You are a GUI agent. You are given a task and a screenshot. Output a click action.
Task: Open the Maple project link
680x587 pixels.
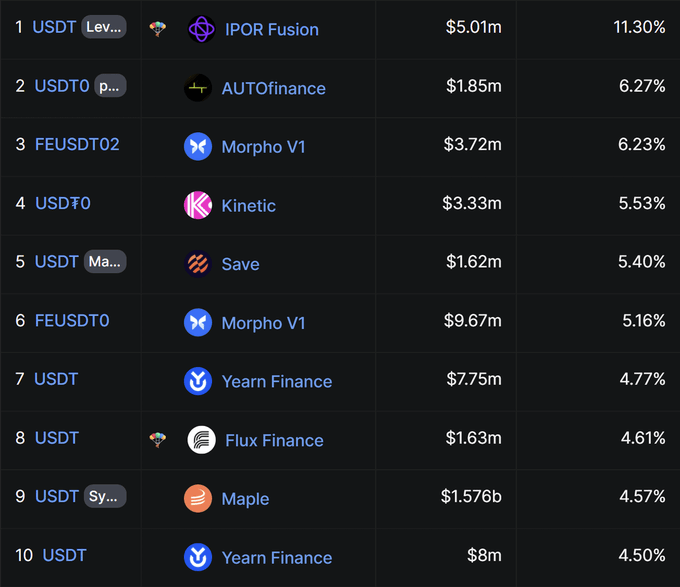[245, 498]
